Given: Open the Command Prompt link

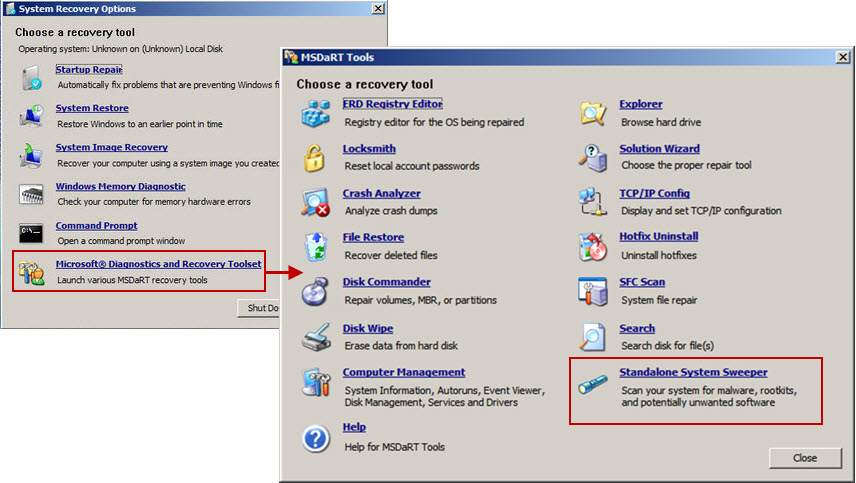Looking at the screenshot, I should point(97,225).
